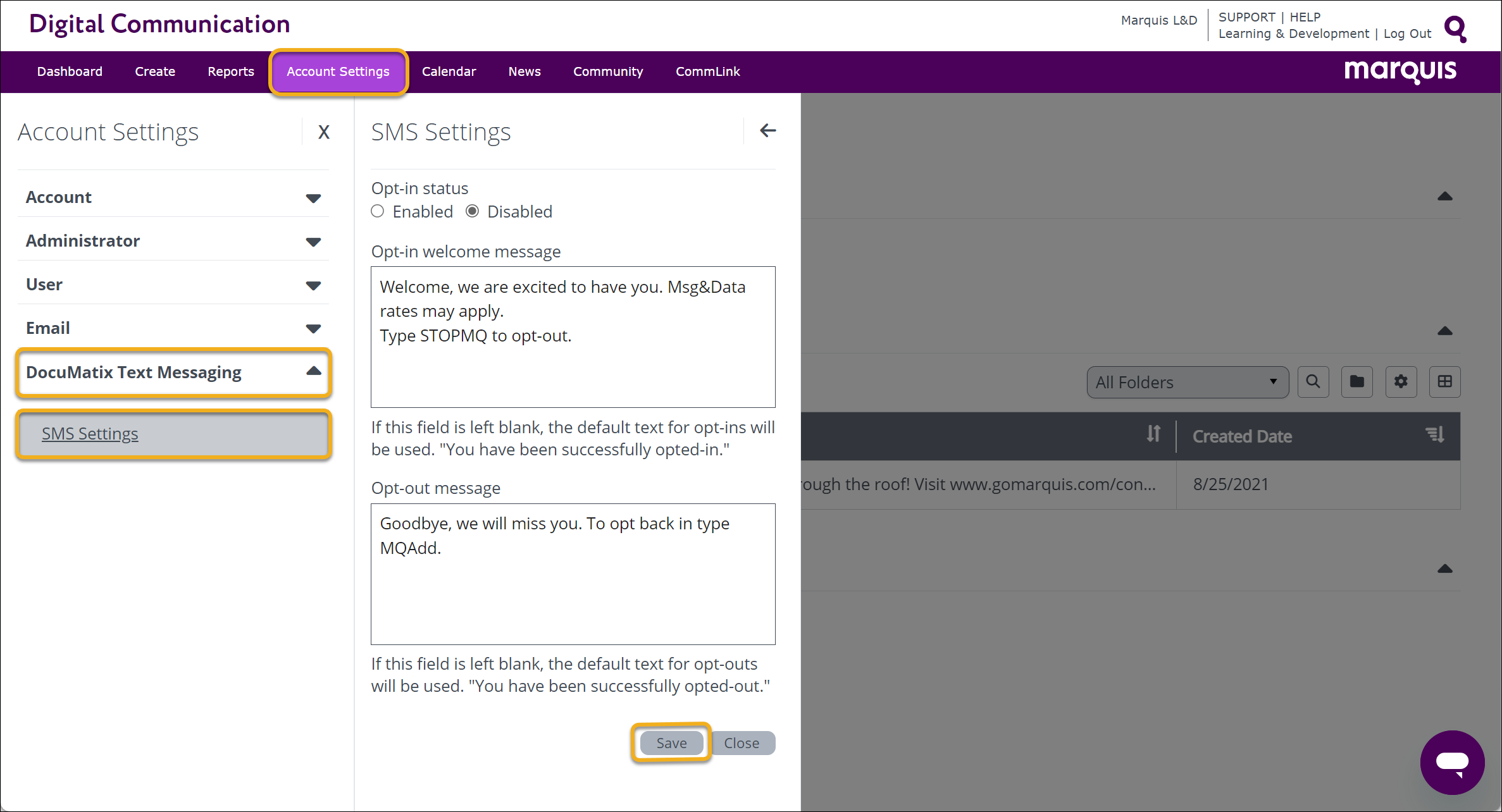
Task: Click the row text mentioning www.gomarquis.com
Action: pos(979,484)
